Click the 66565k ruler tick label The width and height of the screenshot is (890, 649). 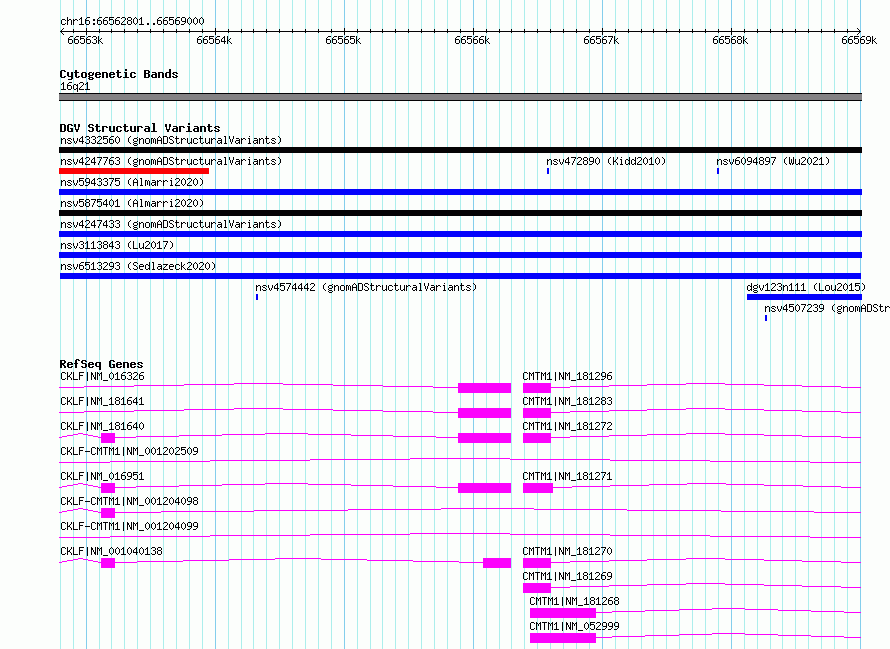point(343,40)
